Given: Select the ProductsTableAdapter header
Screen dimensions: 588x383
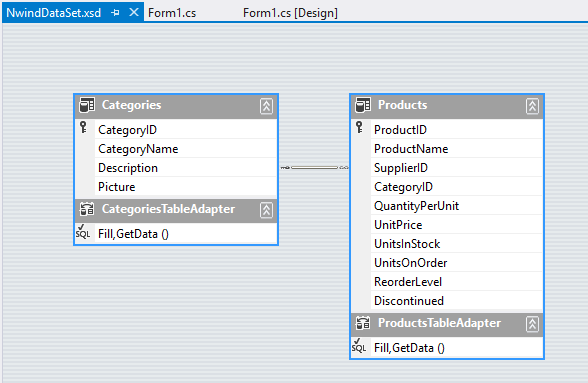Looking at the screenshot, I should coord(447,324).
